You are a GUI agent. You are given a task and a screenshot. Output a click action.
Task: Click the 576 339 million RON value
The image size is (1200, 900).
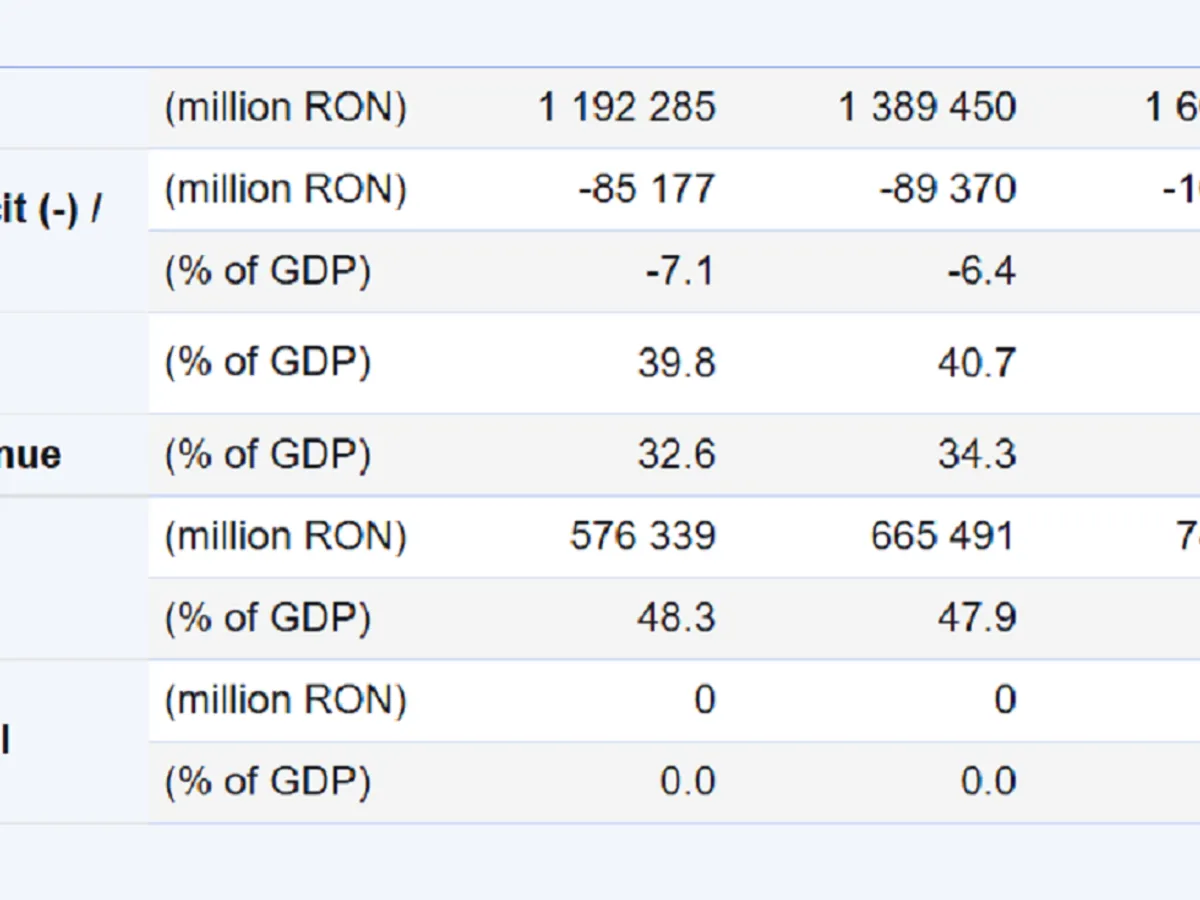pos(643,537)
